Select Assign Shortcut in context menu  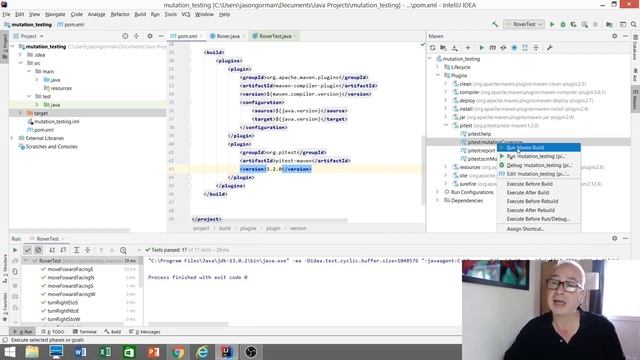538,229
